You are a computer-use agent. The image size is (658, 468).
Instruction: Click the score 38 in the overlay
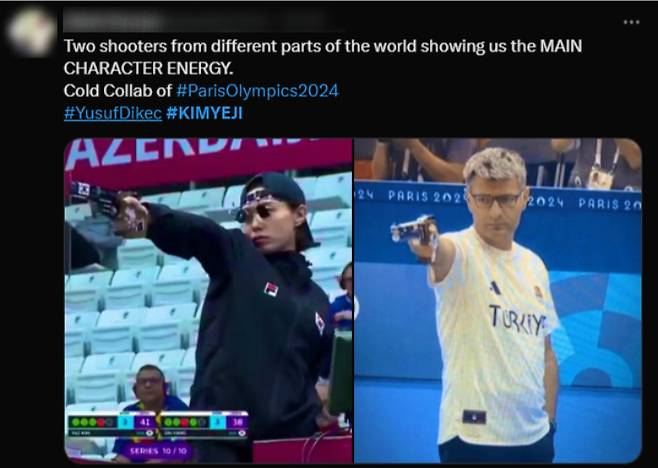(x=237, y=422)
